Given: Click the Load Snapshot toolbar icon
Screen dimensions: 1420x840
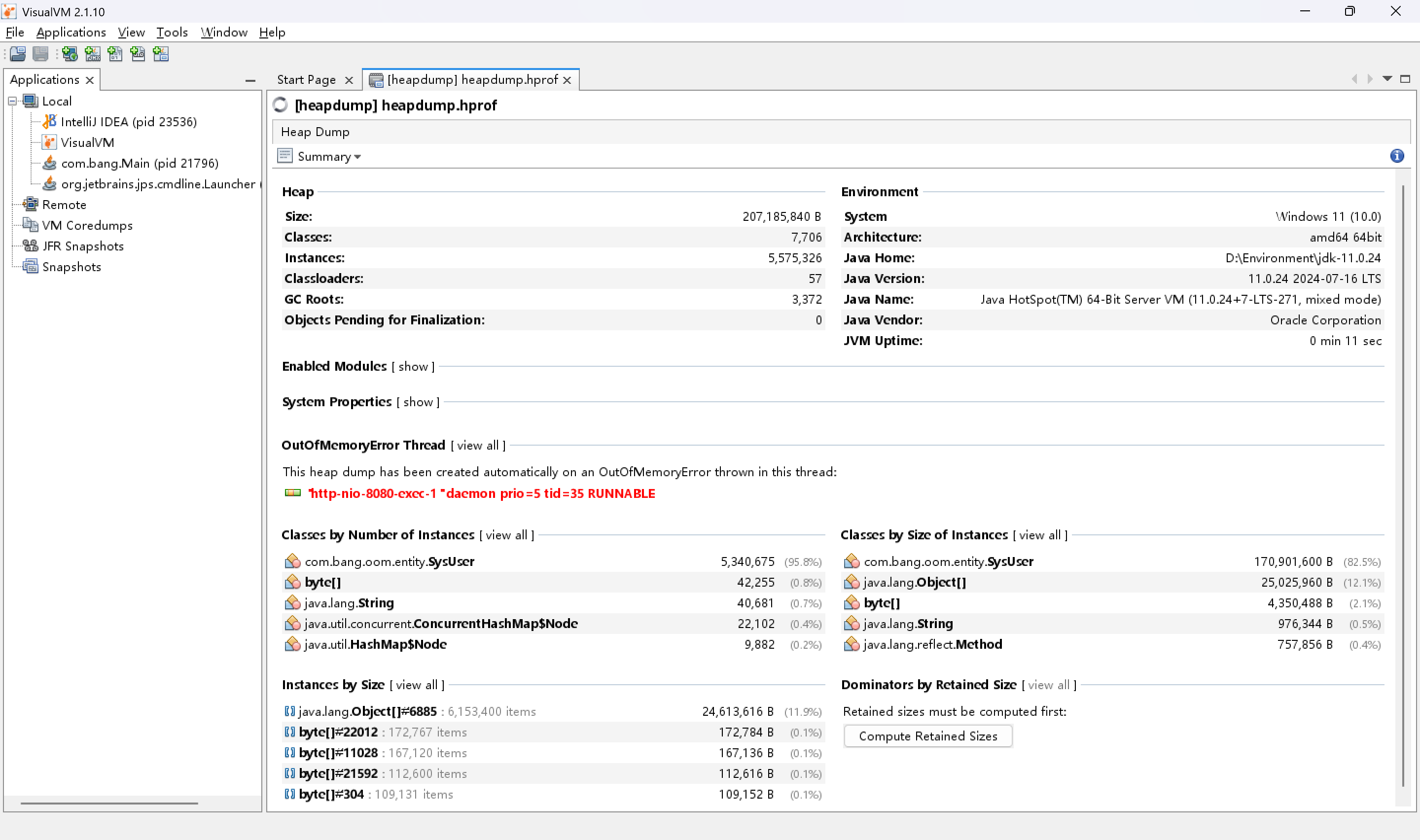Looking at the screenshot, I should (18, 54).
